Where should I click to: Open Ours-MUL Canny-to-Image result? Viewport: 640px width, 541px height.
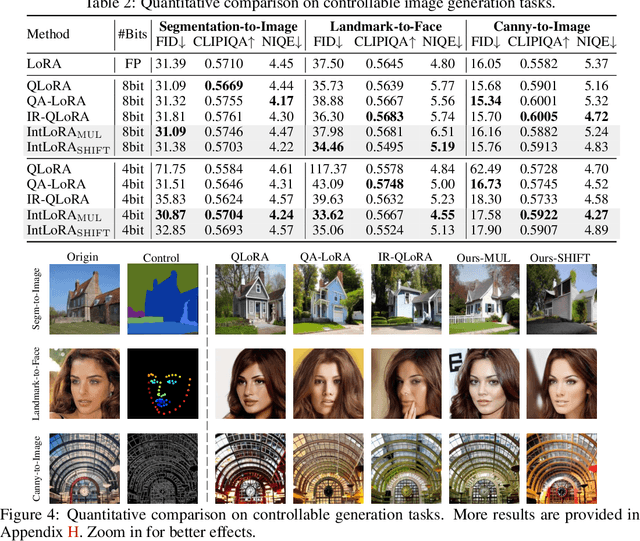tap(484, 468)
